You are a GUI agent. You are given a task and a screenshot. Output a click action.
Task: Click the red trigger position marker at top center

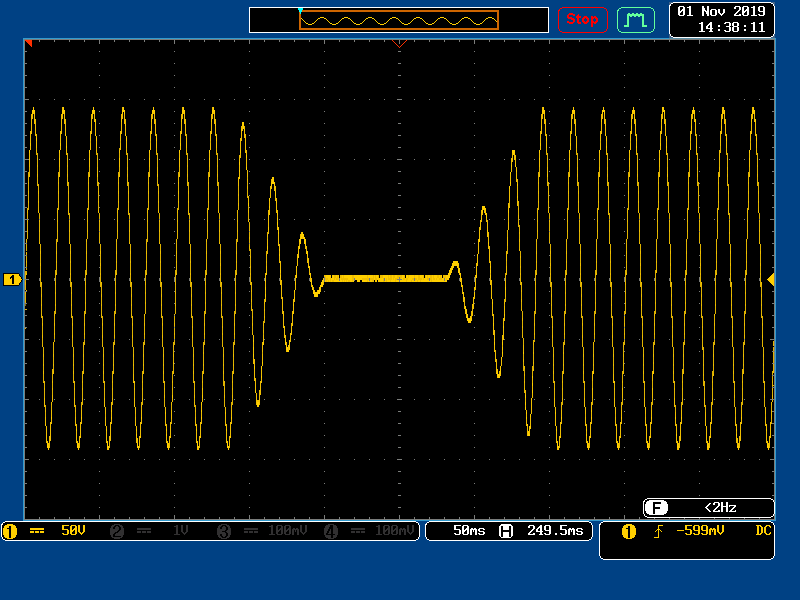coord(399,44)
